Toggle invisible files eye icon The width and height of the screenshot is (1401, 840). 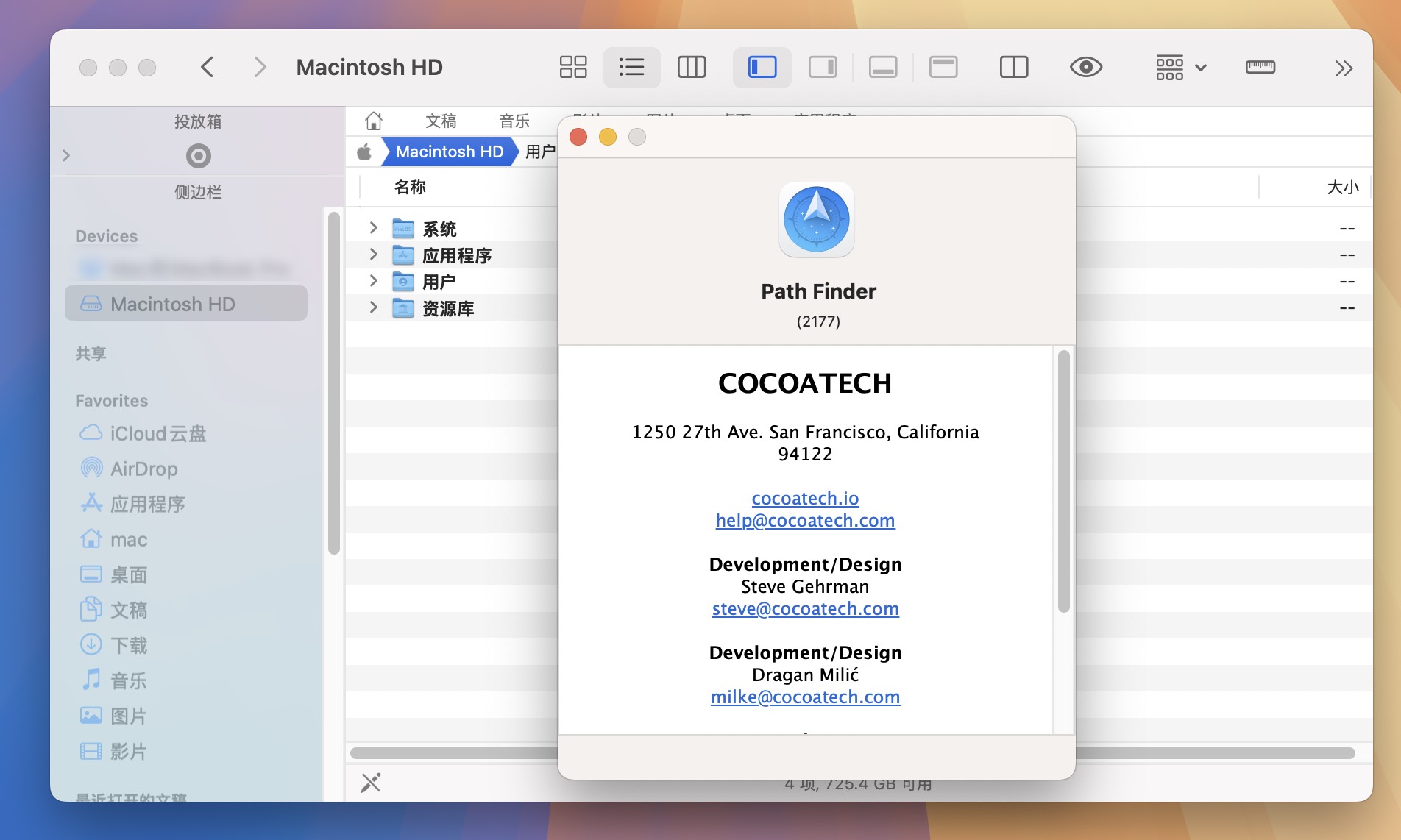coord(1086,68)
